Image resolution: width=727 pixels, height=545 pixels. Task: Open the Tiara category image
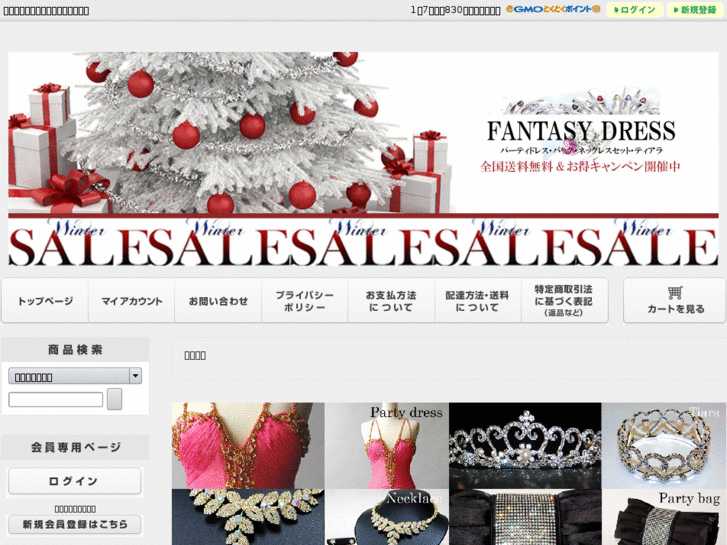click(x=664, y=445)
